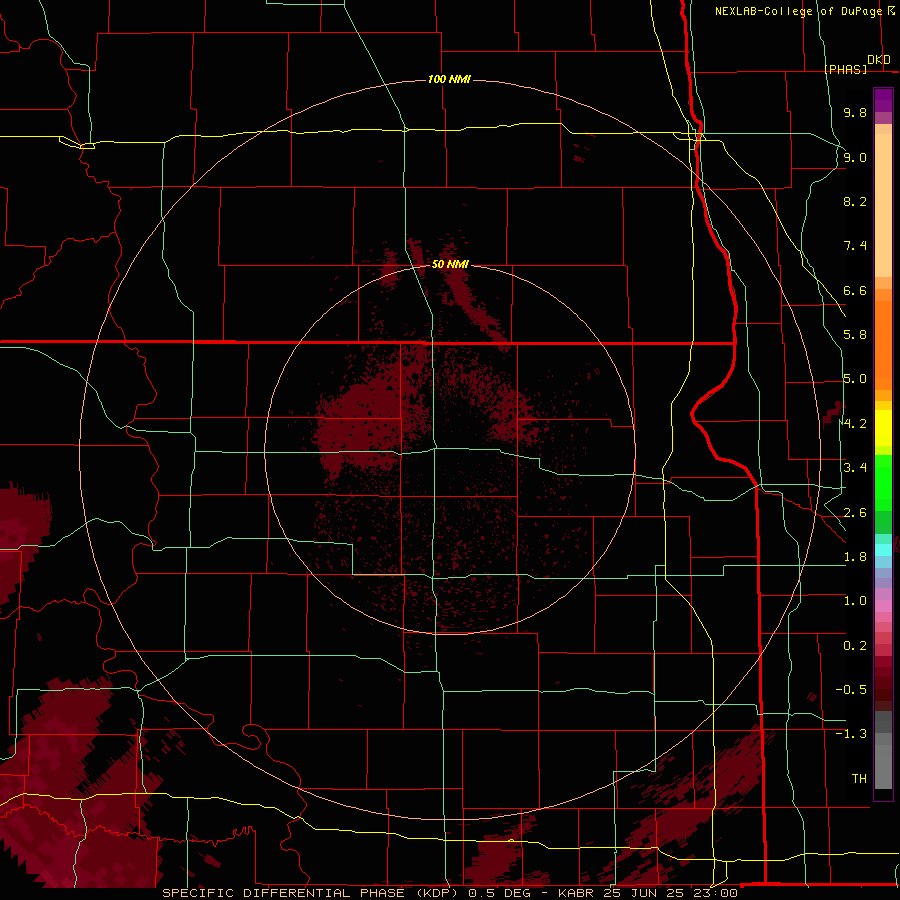Click the KABR radar site identifier
The height and width of the screenshot is (900, 900).
pos(576,893)
